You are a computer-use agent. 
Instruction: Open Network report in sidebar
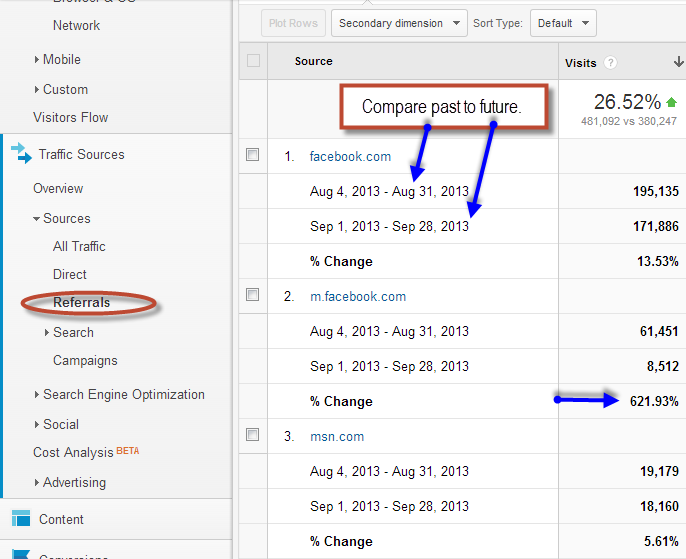tap(76, 25)
